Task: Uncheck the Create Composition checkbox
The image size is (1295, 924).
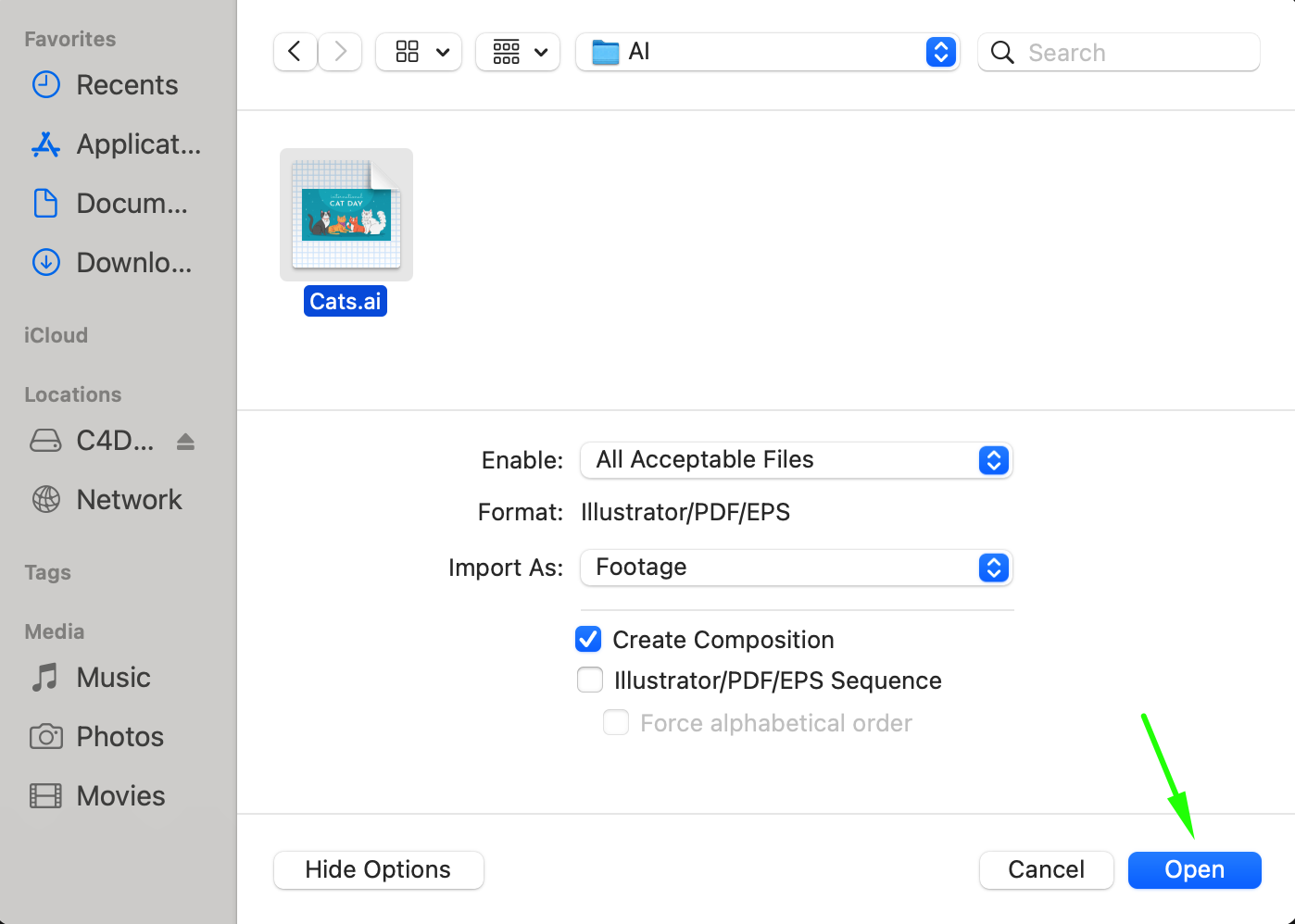Action: (588, 640)
